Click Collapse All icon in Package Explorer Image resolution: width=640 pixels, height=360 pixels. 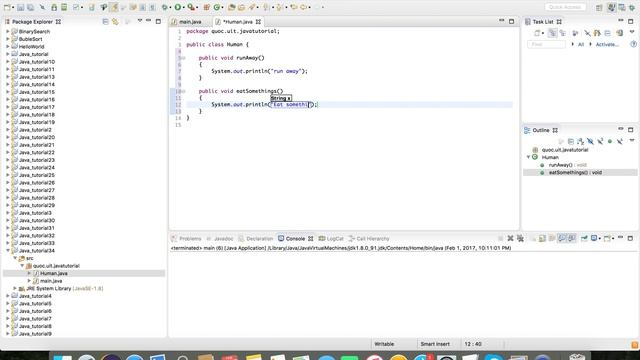click(105, 22)
